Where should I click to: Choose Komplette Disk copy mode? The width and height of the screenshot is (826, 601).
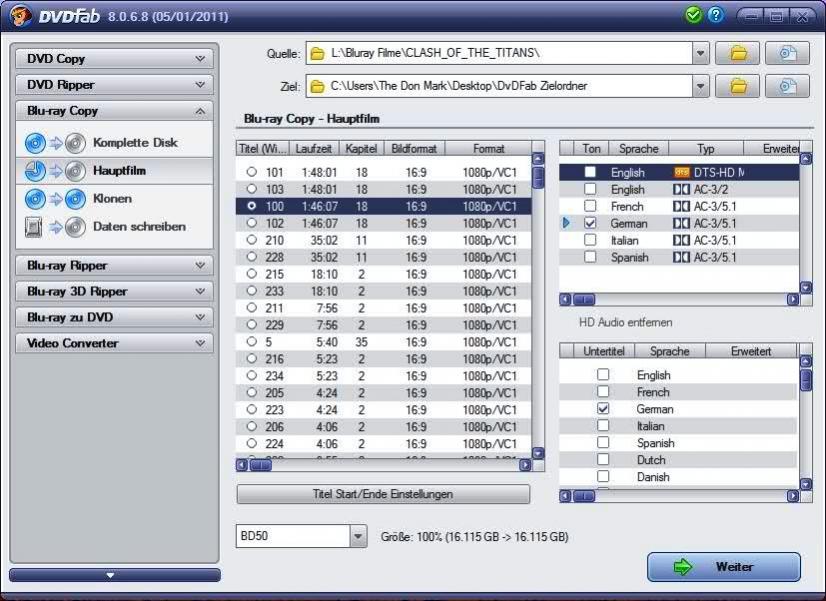114,143
